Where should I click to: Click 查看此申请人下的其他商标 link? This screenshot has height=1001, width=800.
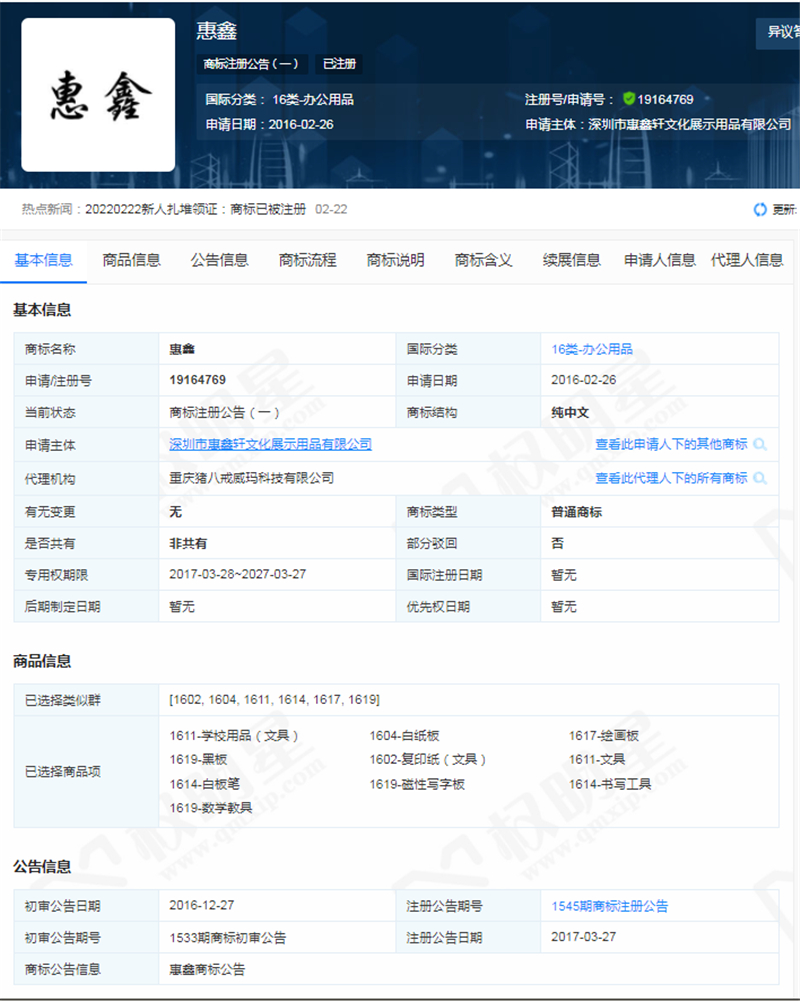click(671, 444)
